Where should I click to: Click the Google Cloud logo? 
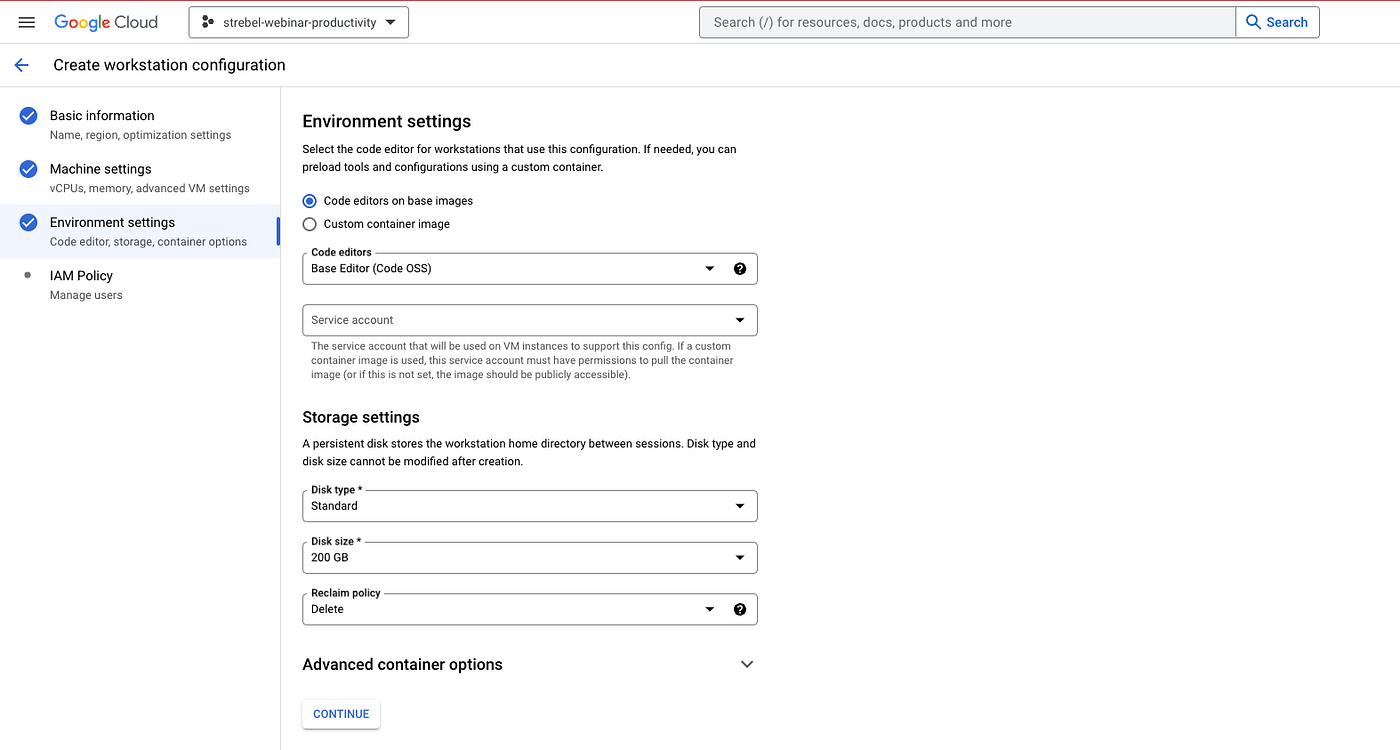click(x=106, y=22)
